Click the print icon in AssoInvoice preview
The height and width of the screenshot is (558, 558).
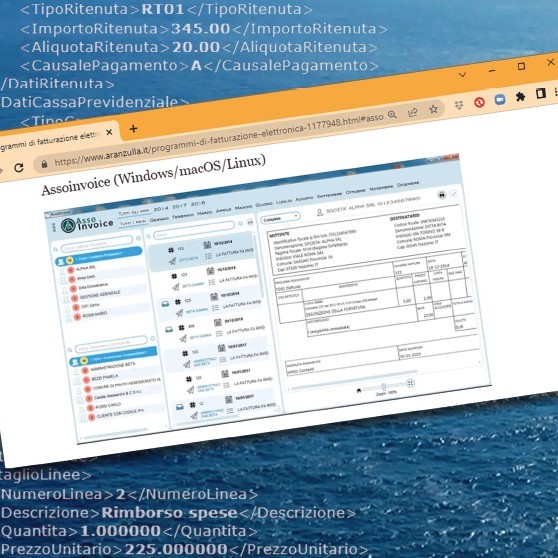pyautogui.click(x=442, y=195)
